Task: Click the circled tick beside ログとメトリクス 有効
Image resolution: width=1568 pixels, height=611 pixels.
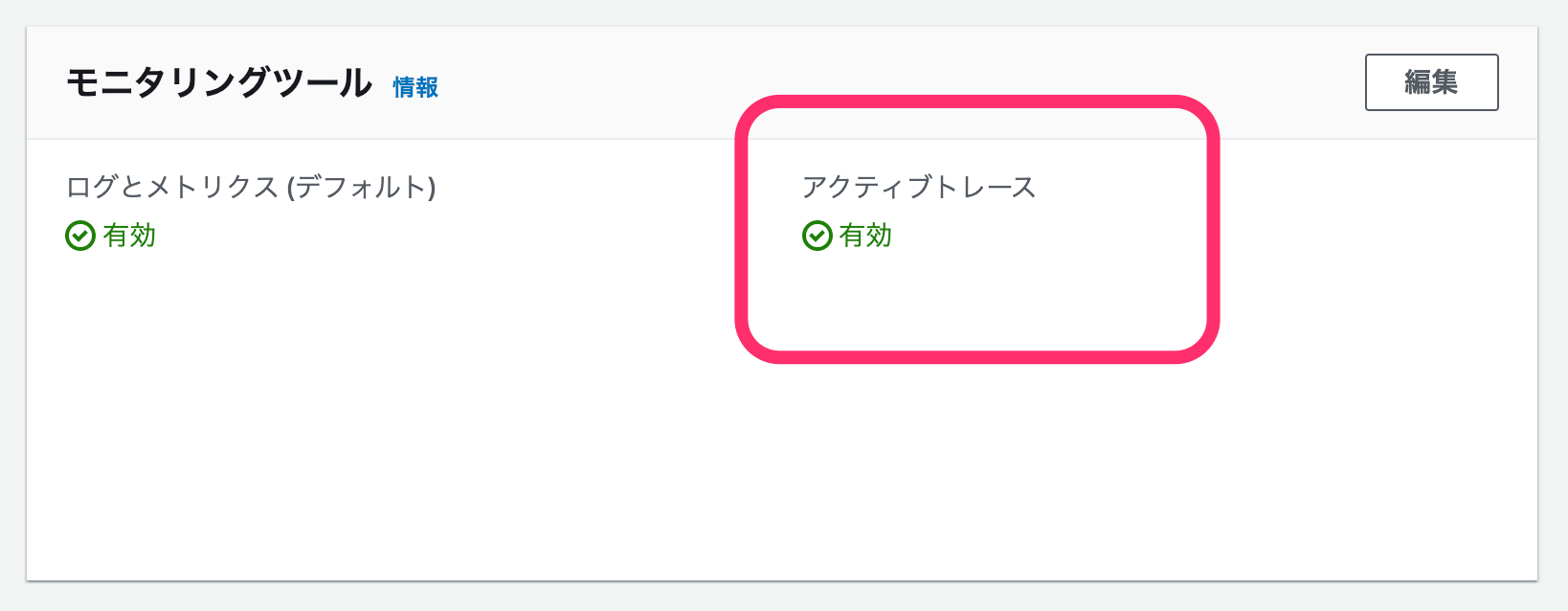Action: click(80, 236)
